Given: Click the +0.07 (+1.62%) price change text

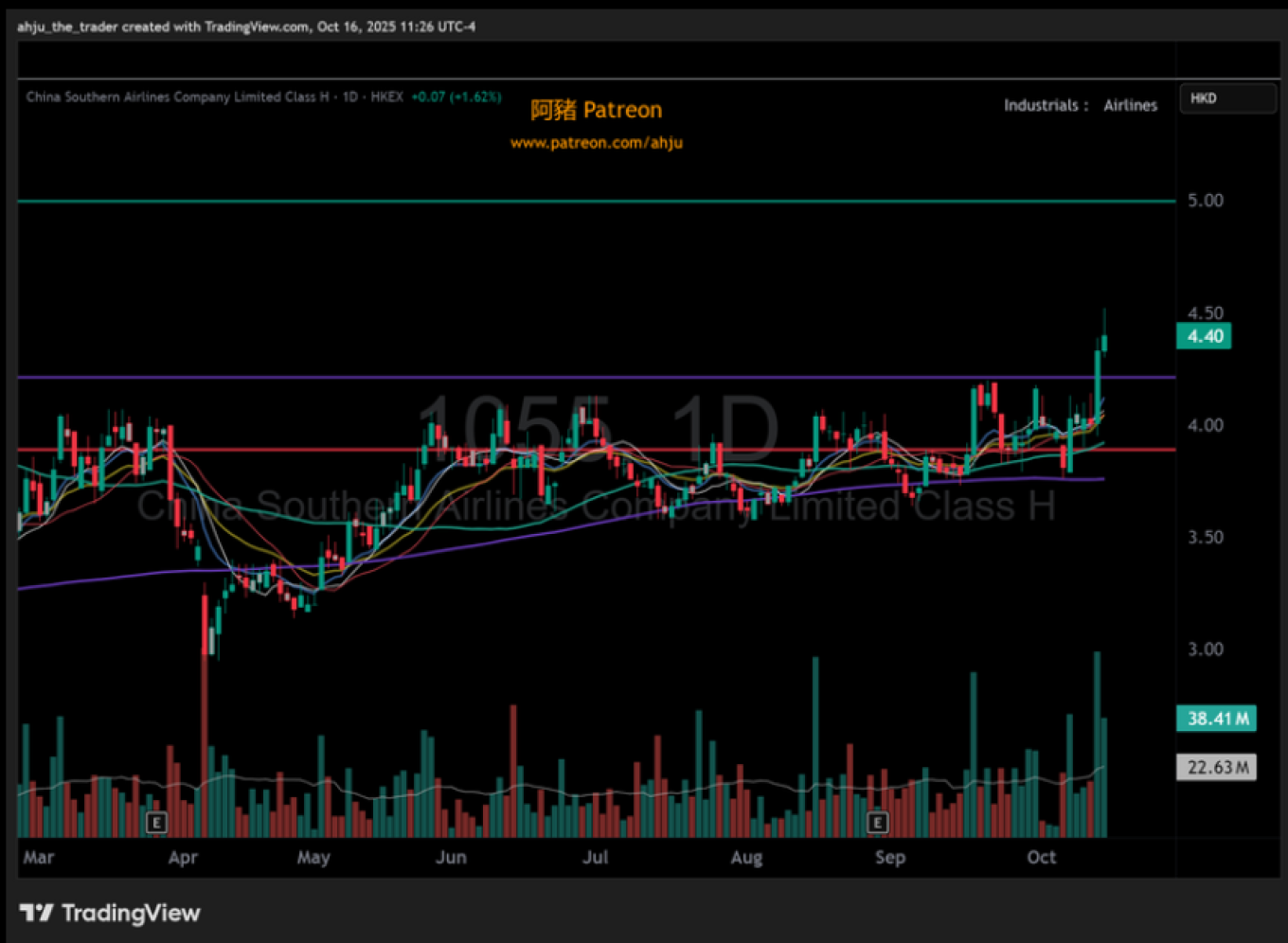Looking at the screenshot, I should [x=456, y=97].
